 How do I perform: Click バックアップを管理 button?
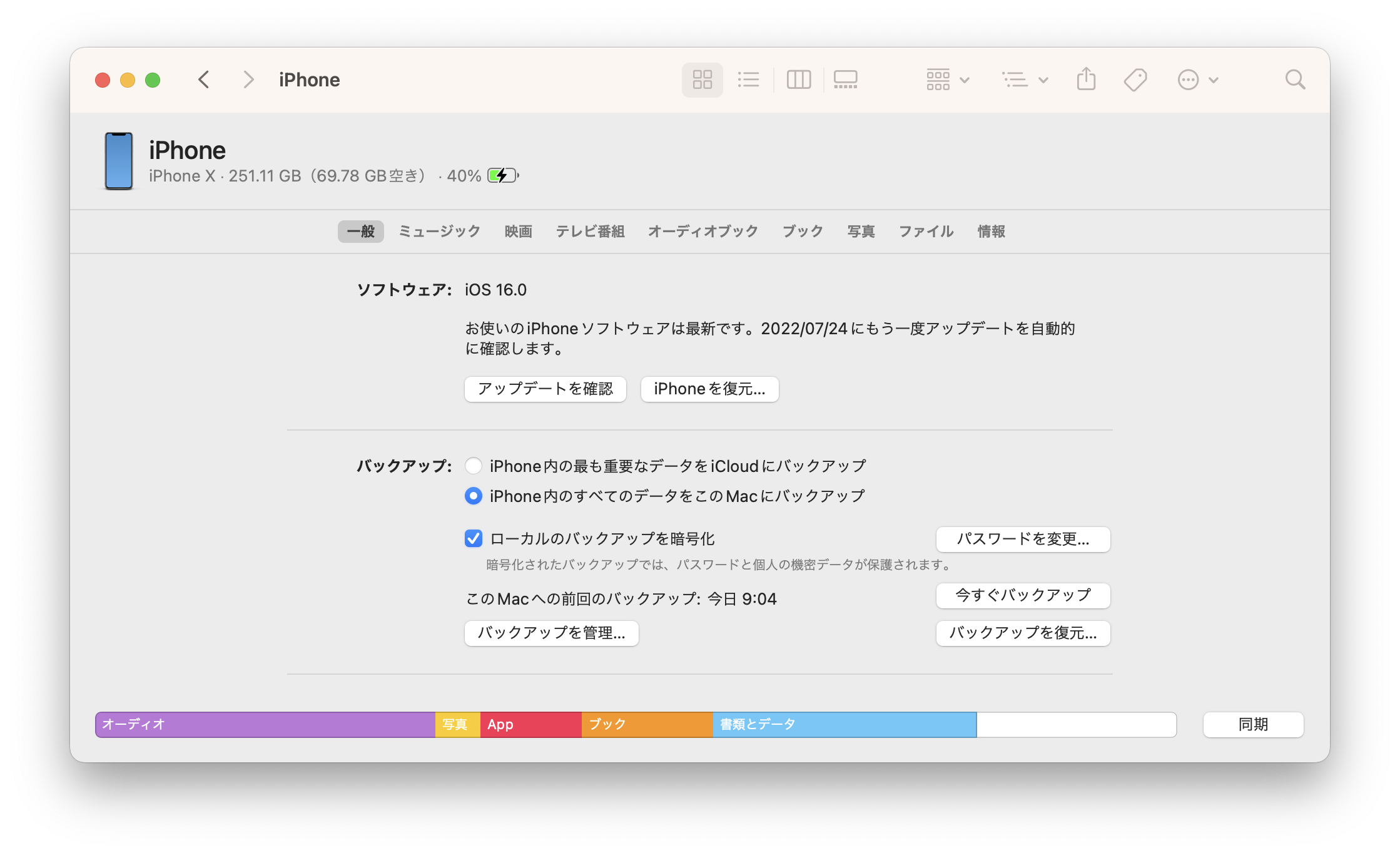coord(551,633)
